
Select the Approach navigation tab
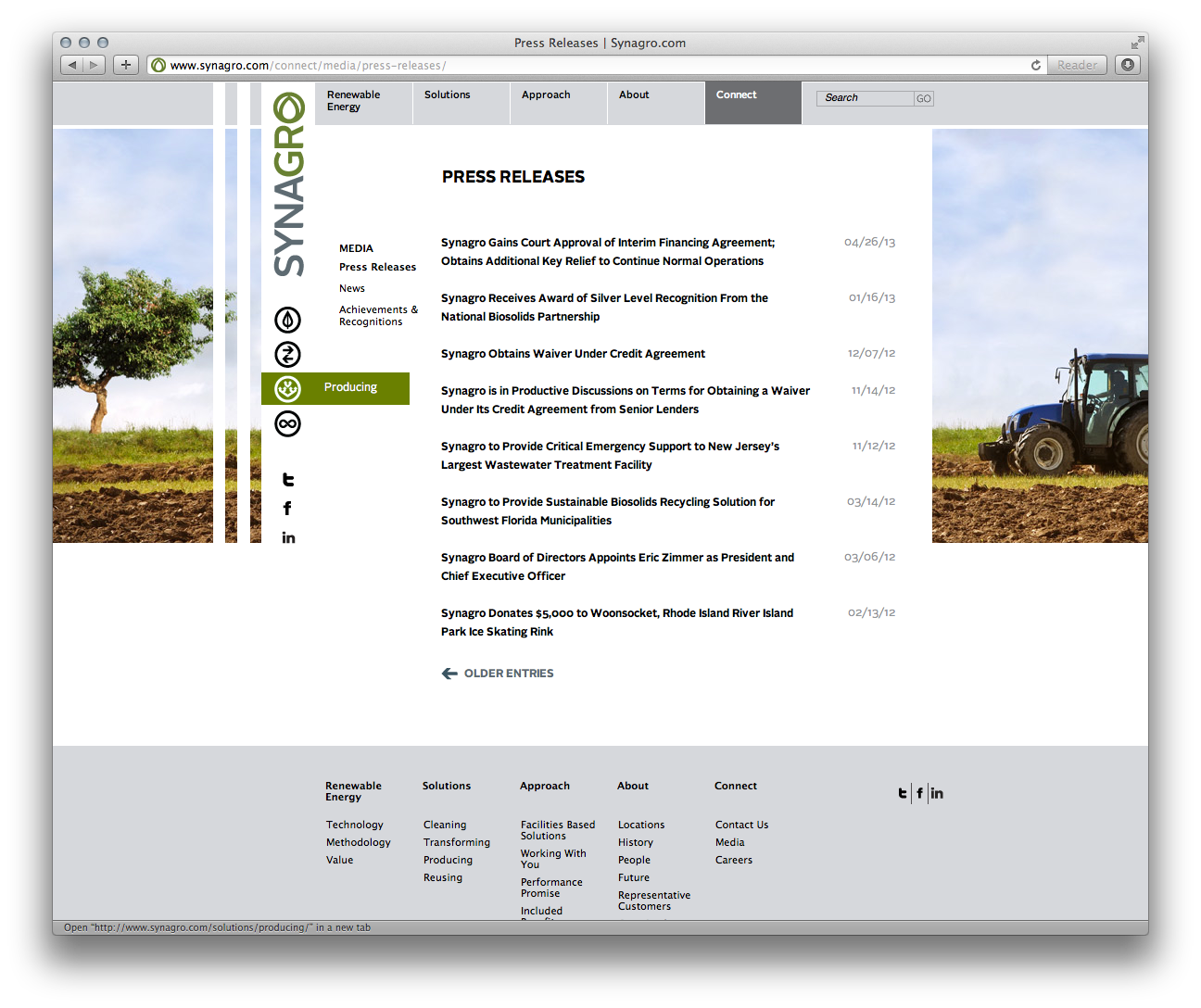point(546,95)
